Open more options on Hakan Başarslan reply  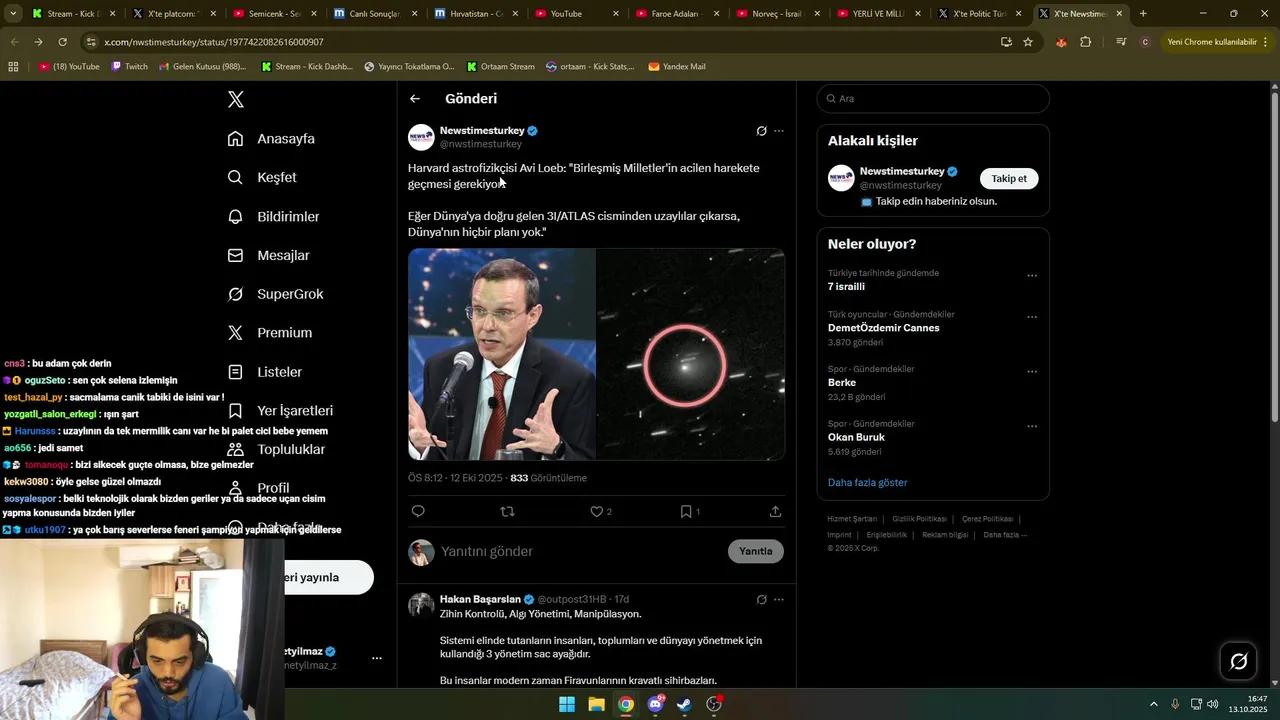tap(779, 600)
